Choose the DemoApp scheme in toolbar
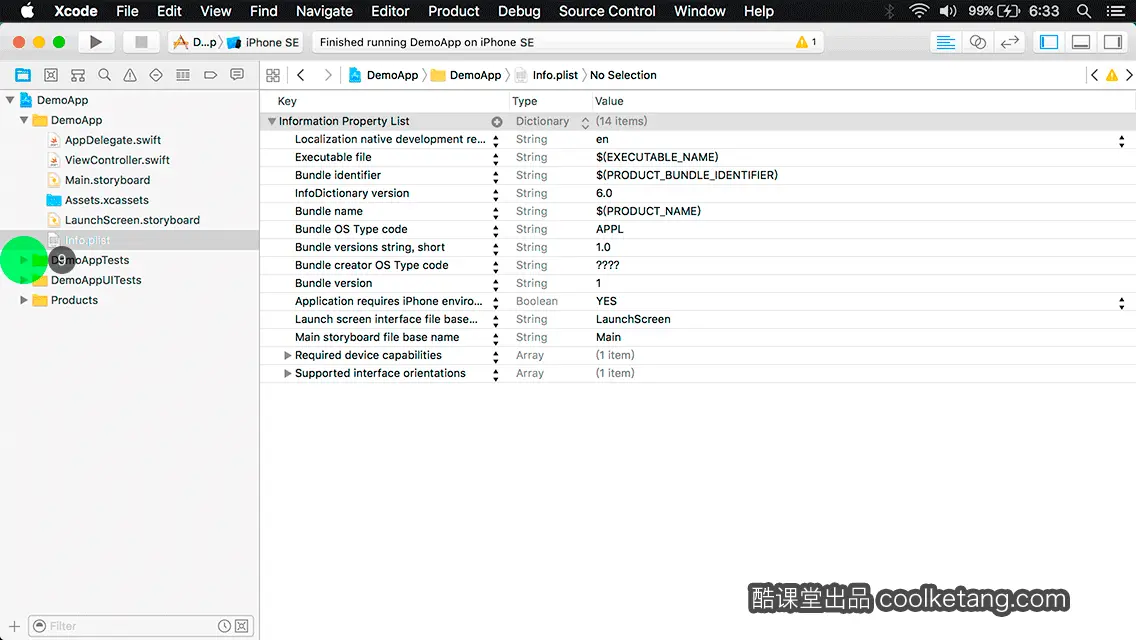1136x640 pixels. pos(195,42)
